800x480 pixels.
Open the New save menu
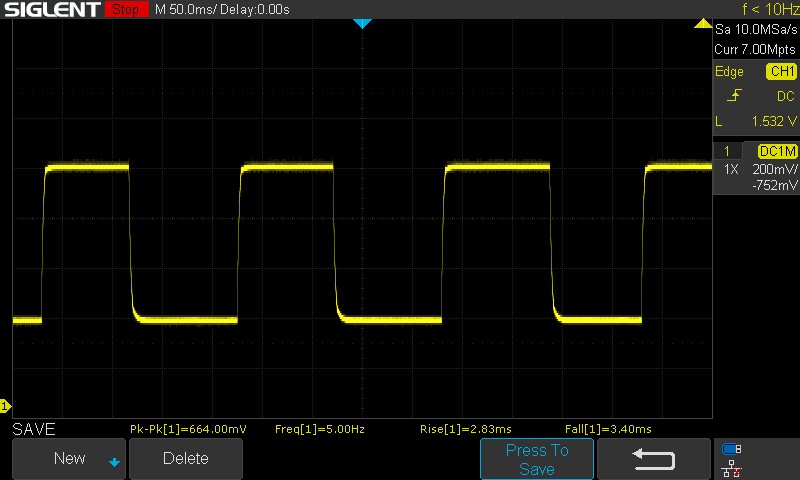point(69,459)
